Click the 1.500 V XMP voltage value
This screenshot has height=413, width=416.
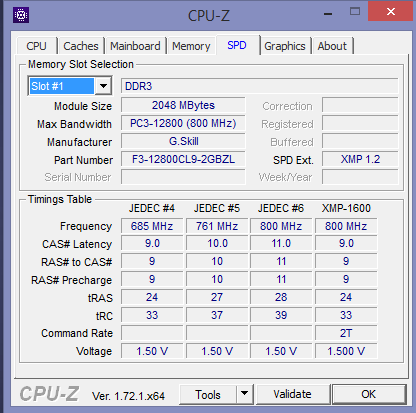(x=346, y=351)
